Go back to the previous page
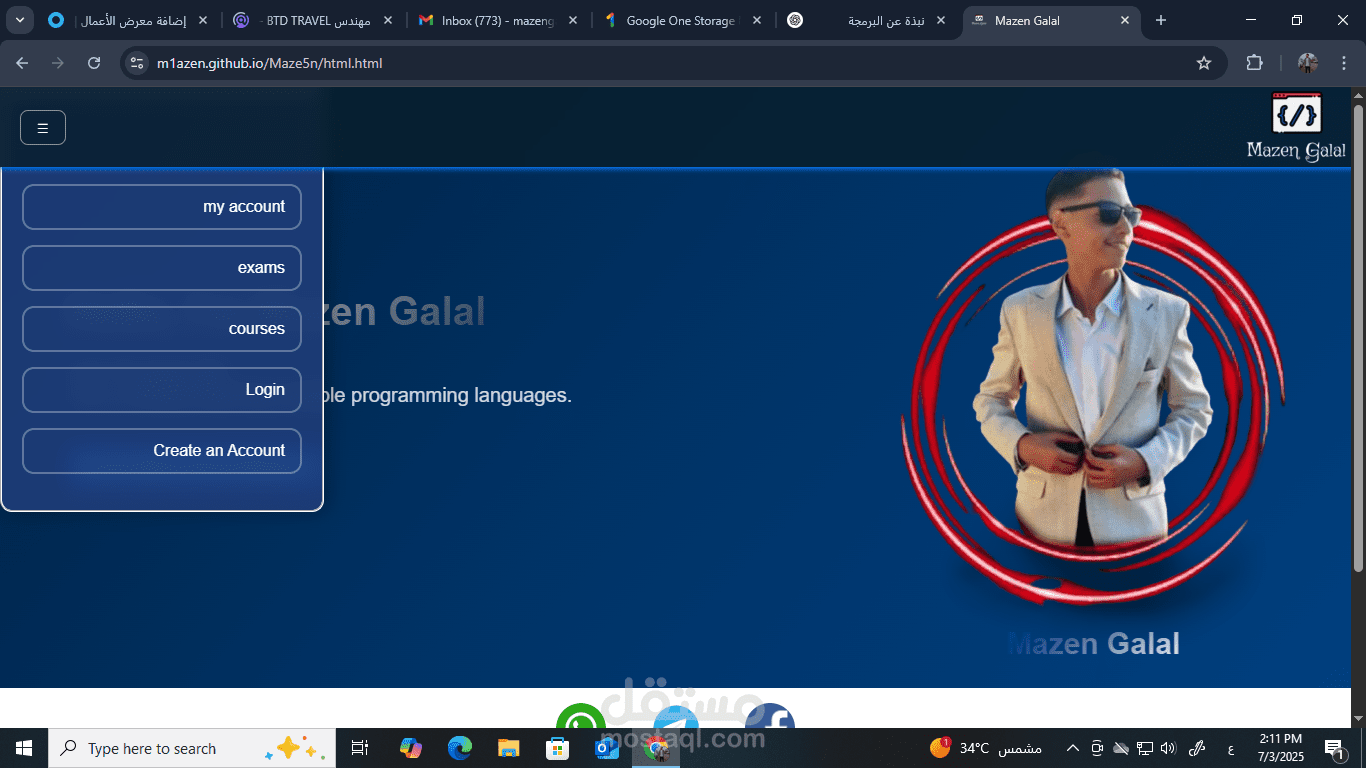1366x768 pixels. [x=22, y=63]
